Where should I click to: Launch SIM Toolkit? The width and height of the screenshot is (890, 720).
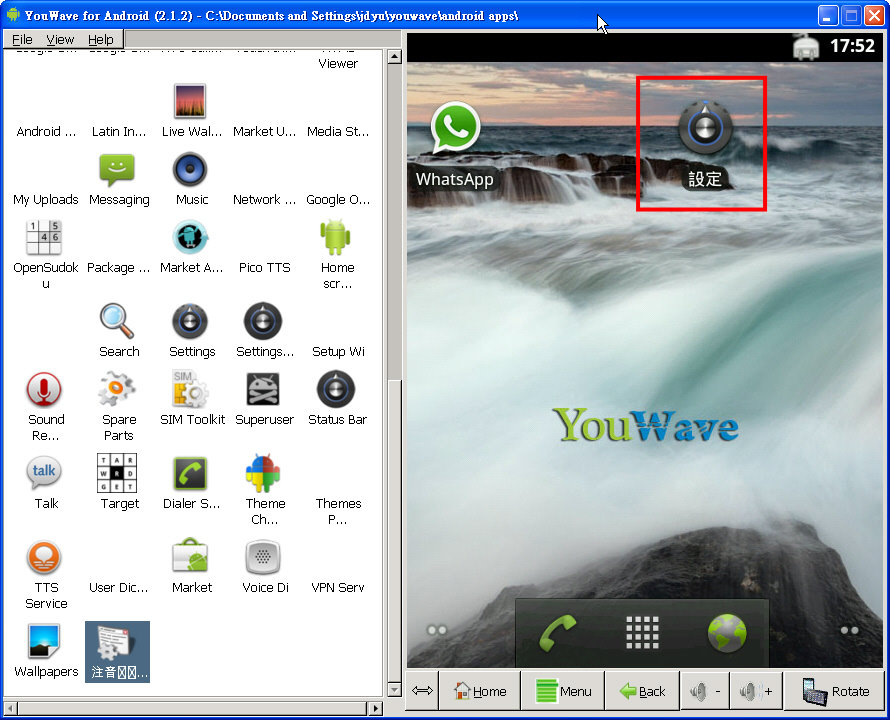tap(190, 390)
